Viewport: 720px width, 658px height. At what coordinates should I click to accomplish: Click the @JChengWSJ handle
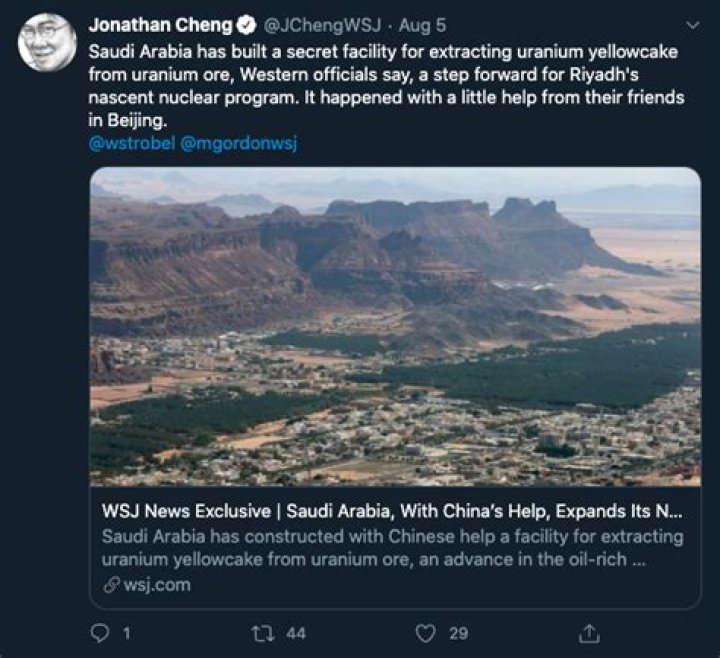[x=322, y=26]
